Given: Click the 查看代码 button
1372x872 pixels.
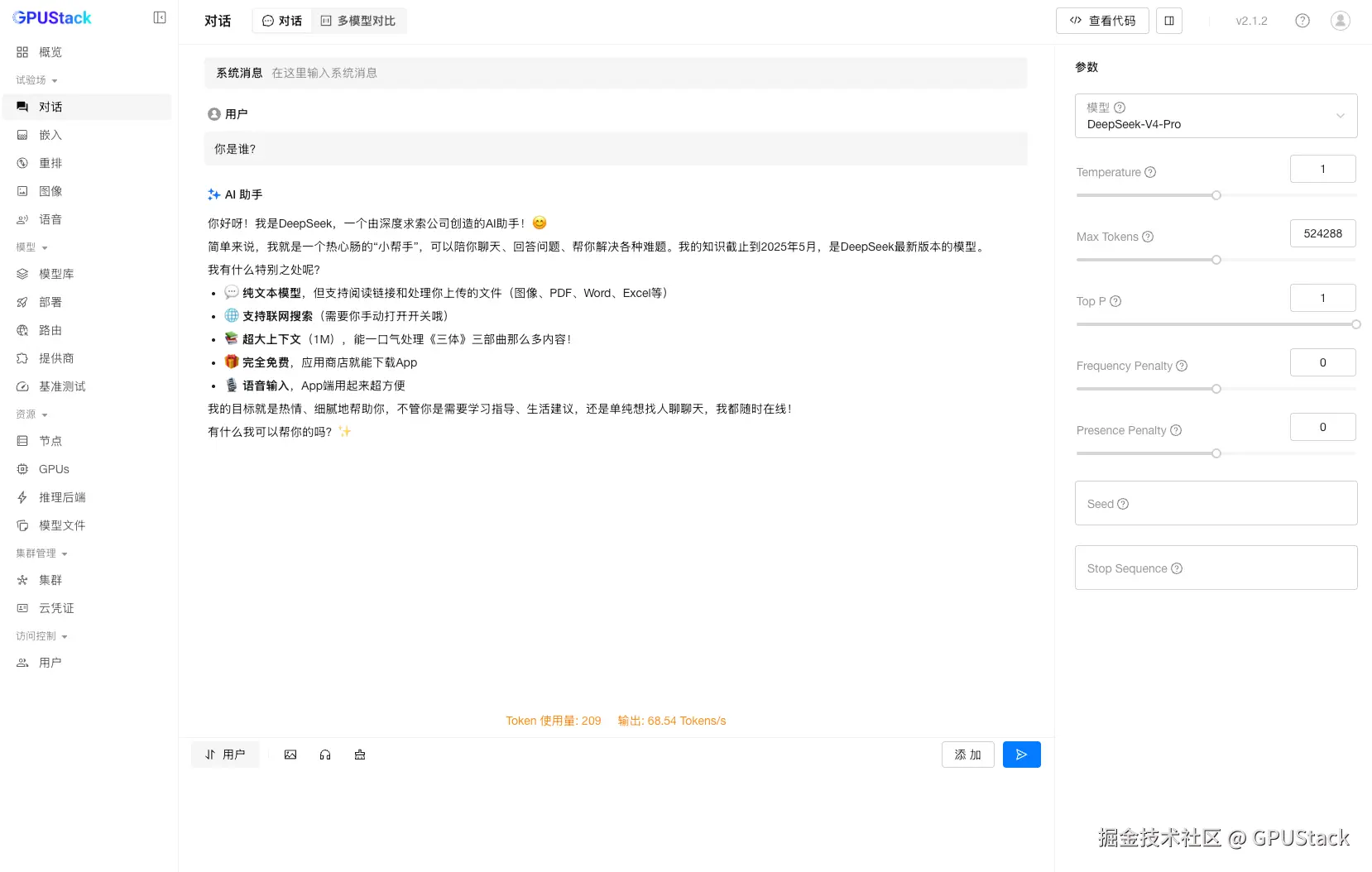Looking at the screenshot, I should coord(1102,21).
